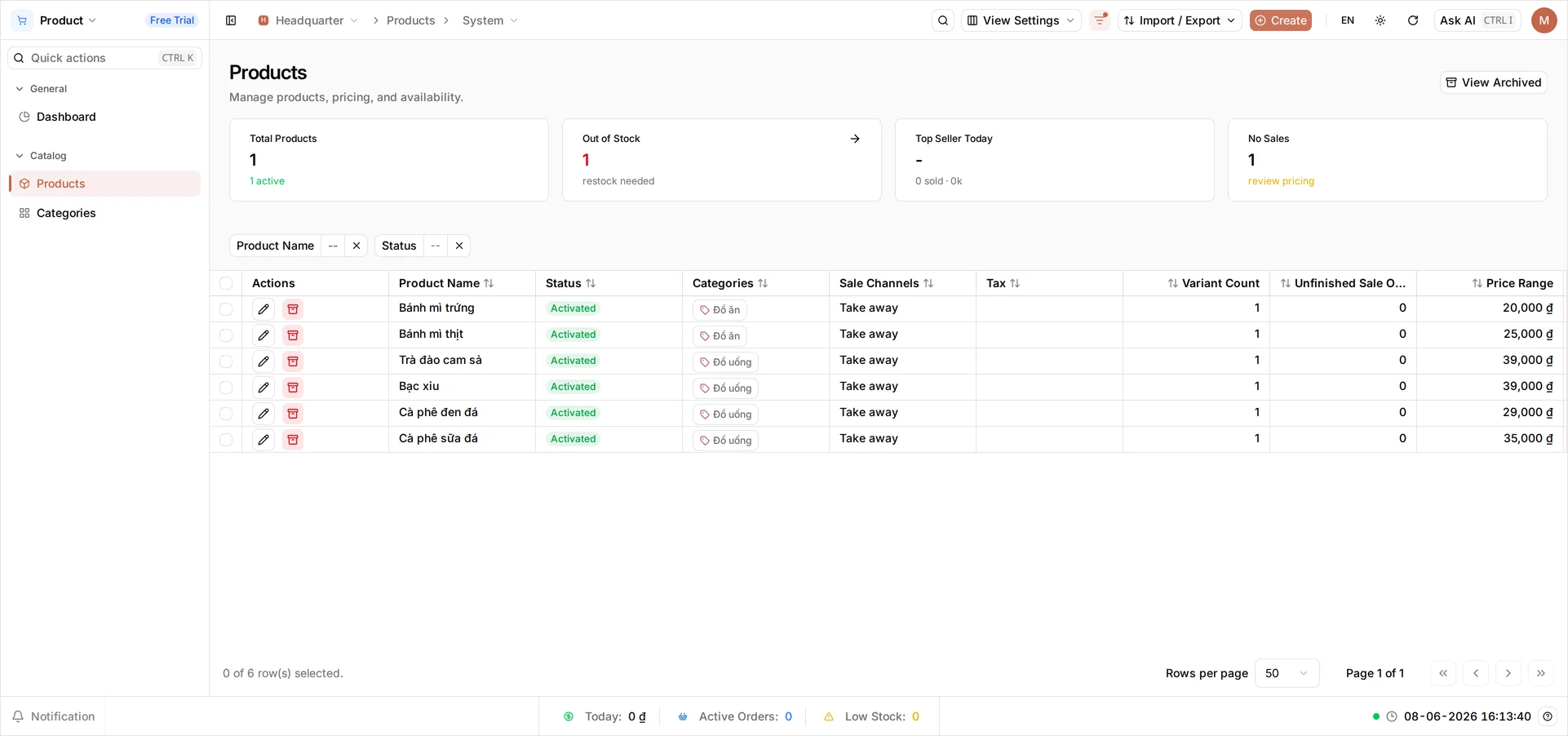Viewport: 1568px width, 736px height.
Task: Archive the Cà phê sữa đá product
Action: (293, 440)
